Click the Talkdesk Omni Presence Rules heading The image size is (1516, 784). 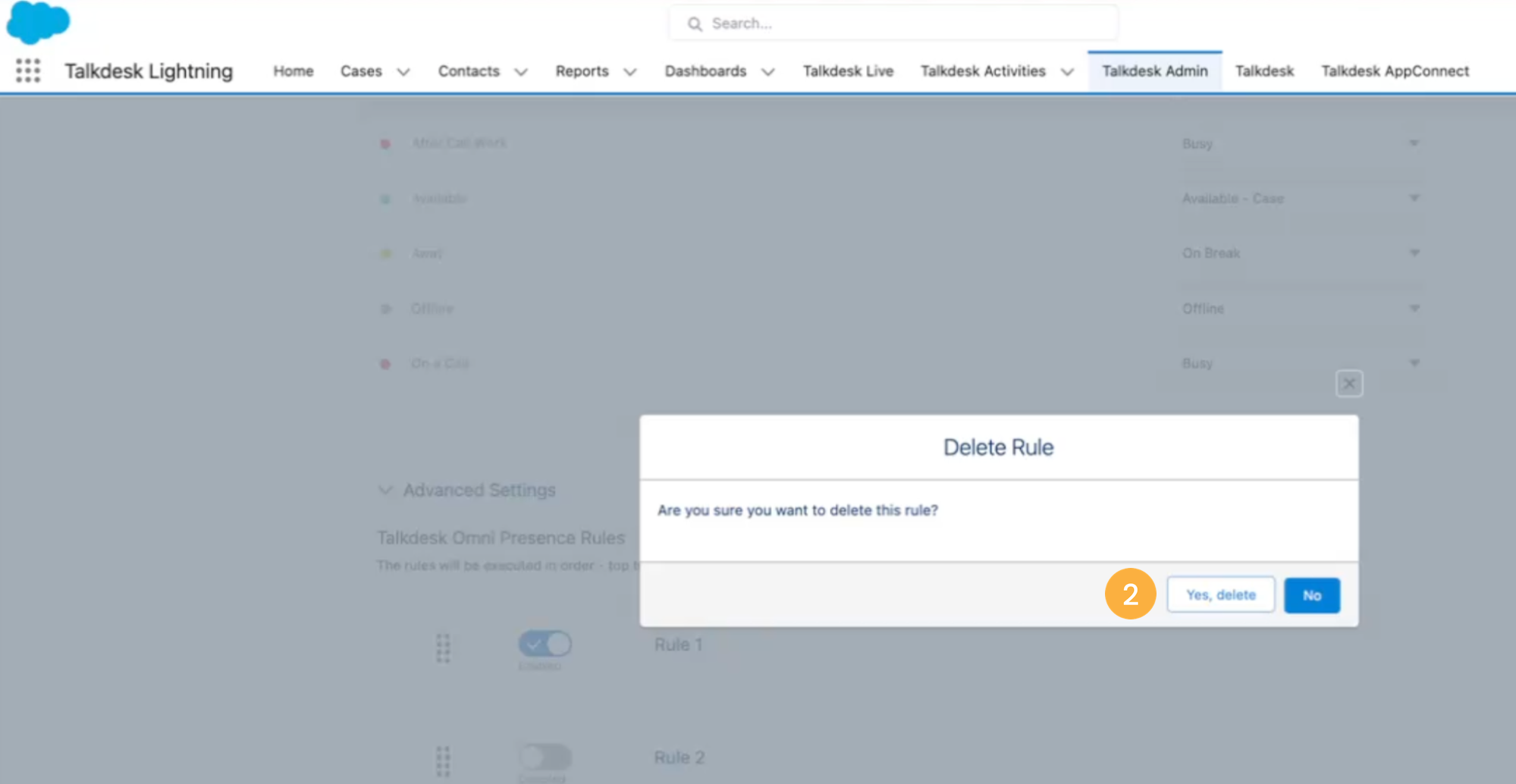(501, 538)
